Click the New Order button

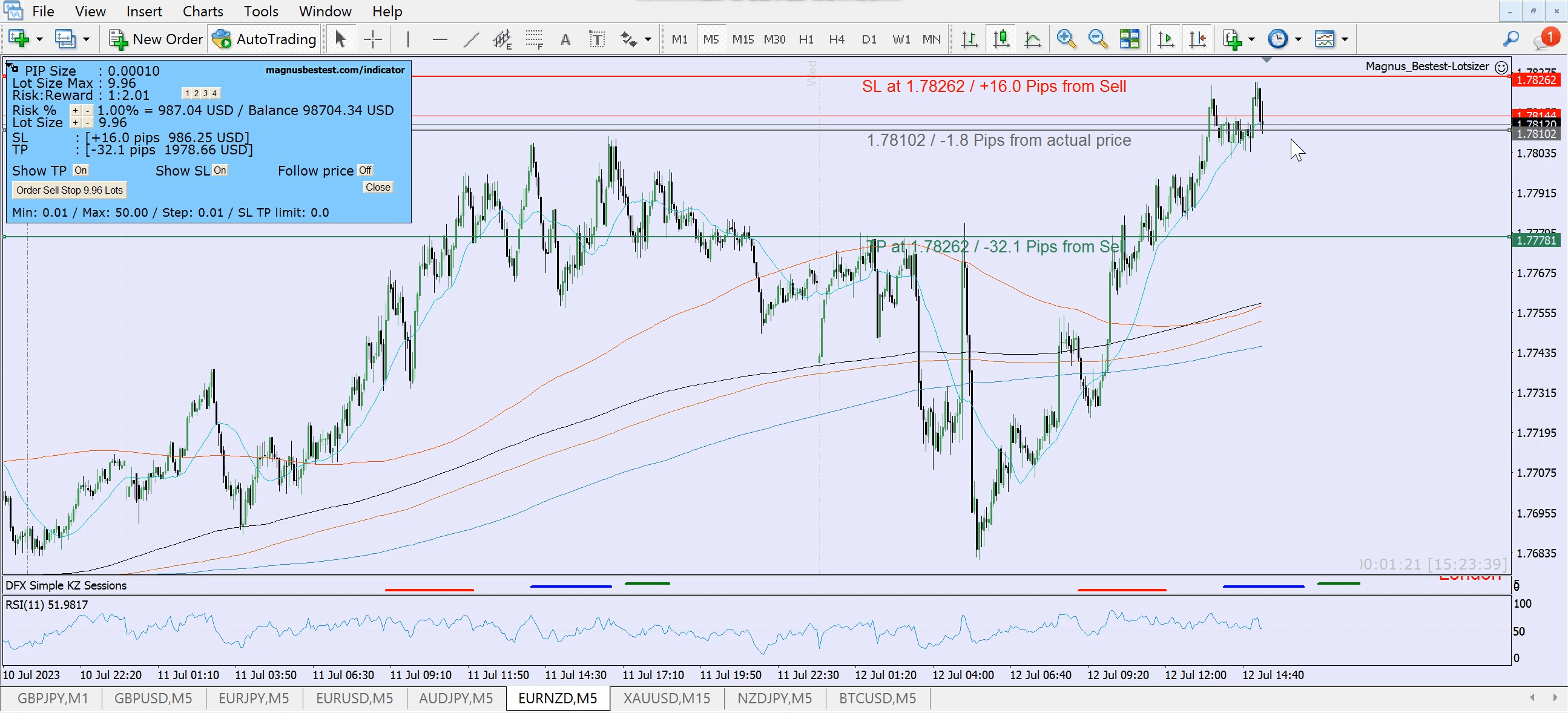coord(156,39)
